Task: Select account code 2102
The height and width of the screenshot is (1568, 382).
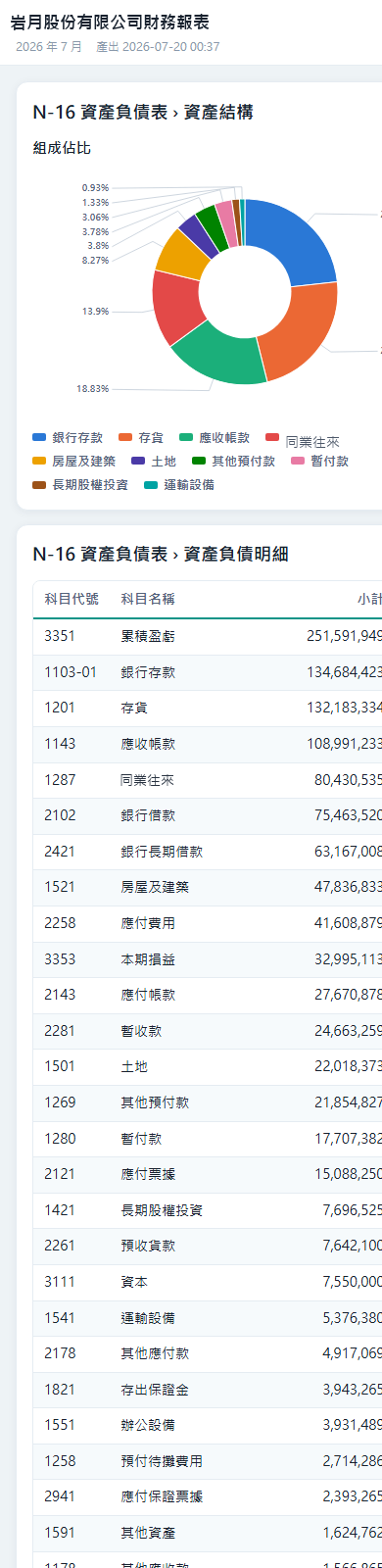Action: coord(60,815)
